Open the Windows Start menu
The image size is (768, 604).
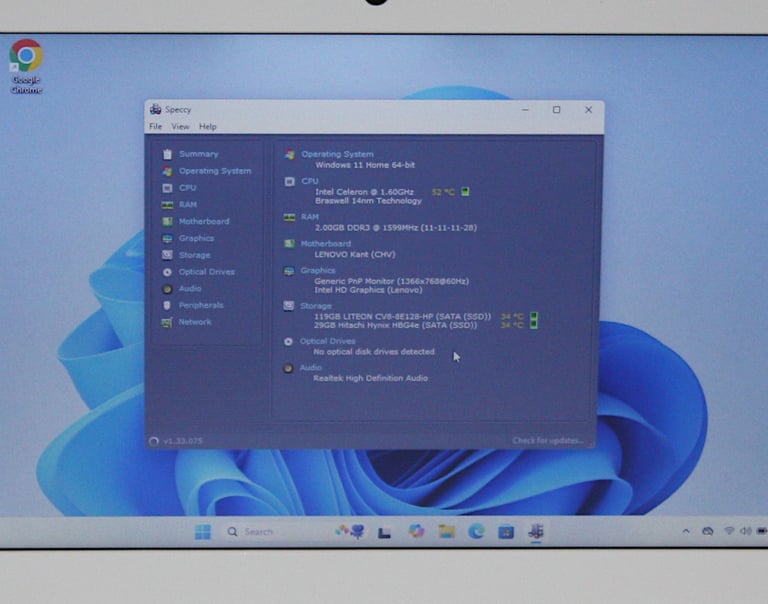coord(203,532)
